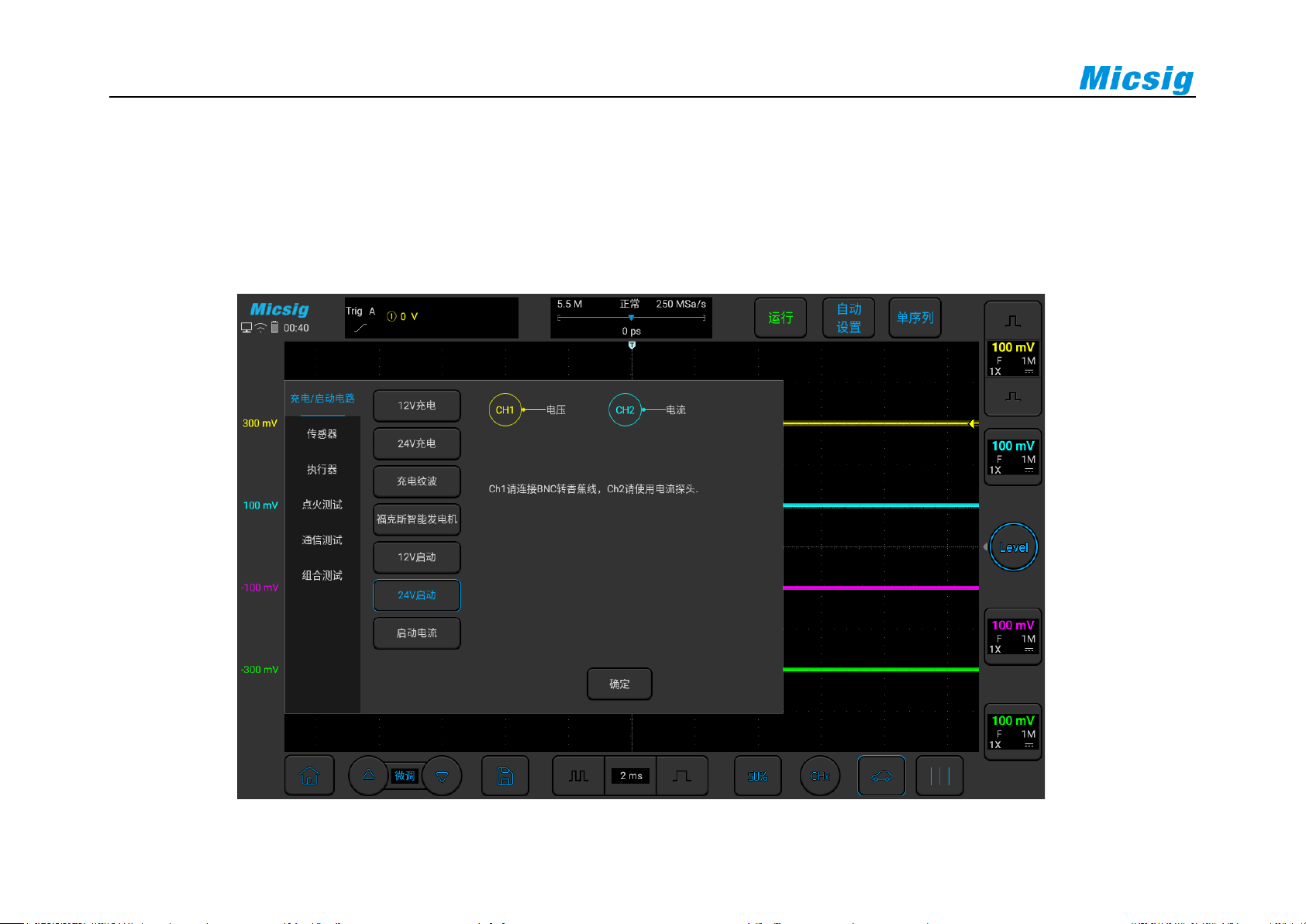The width and height of the screenshot is (1306, 924).
Task: Open the CHx channel selector
Action: pos(820,776)
